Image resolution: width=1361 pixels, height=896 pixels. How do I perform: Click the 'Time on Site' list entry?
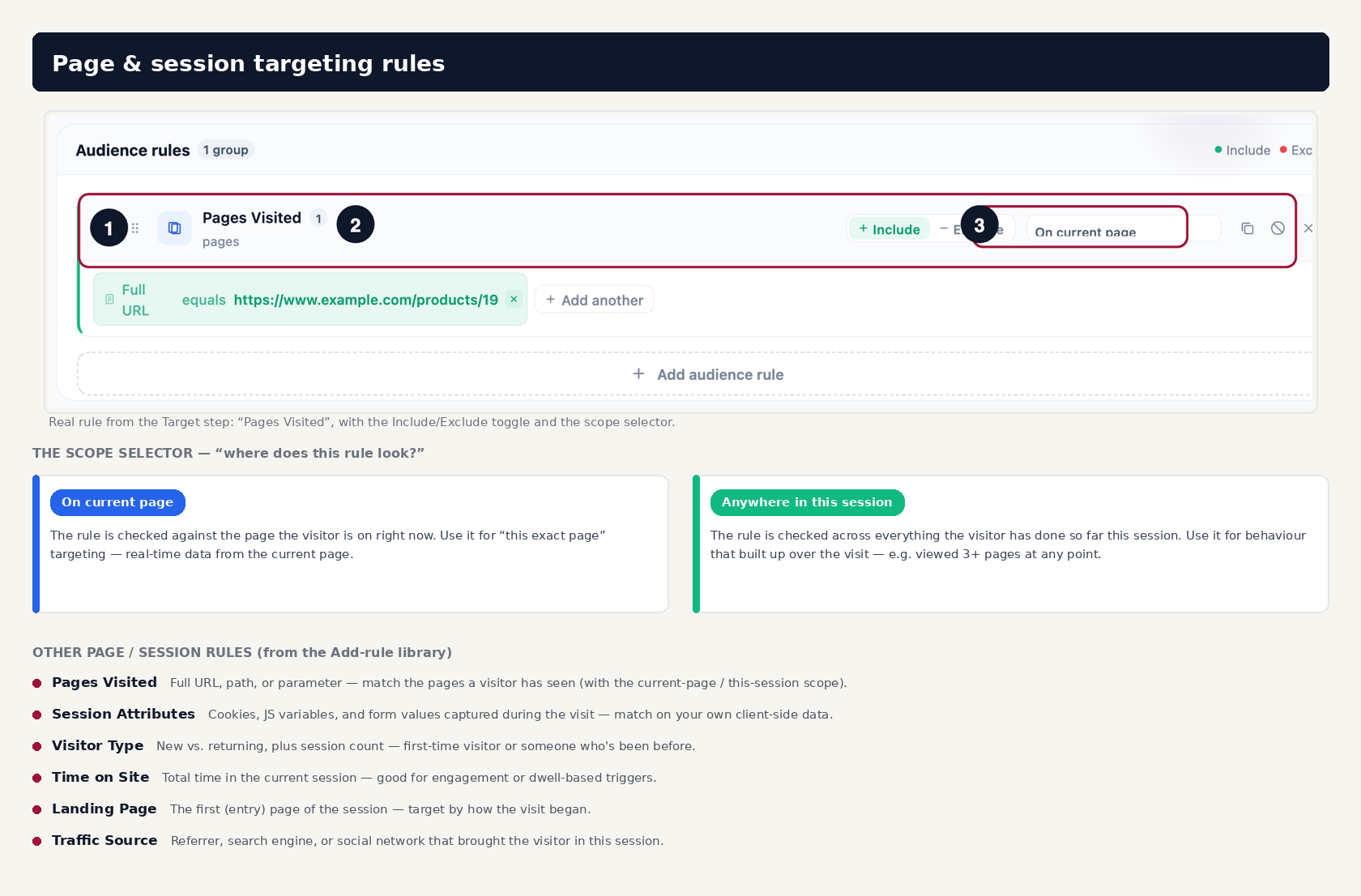[100, 777]
